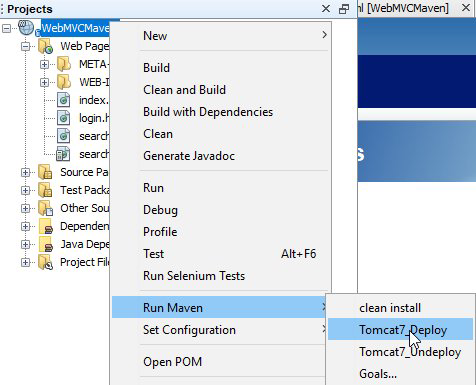Select Debug in the context menu
The image size is (476, 385).
point(221,210)
